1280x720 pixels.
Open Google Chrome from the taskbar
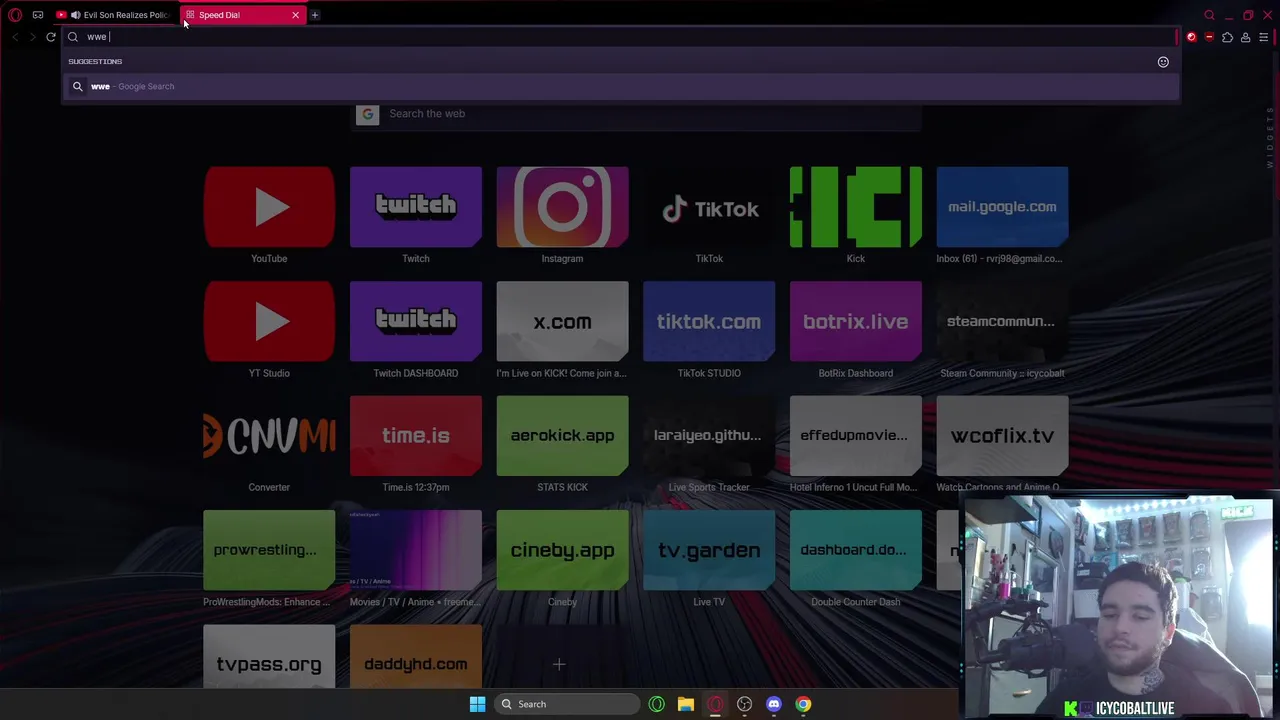click(803, 704)
